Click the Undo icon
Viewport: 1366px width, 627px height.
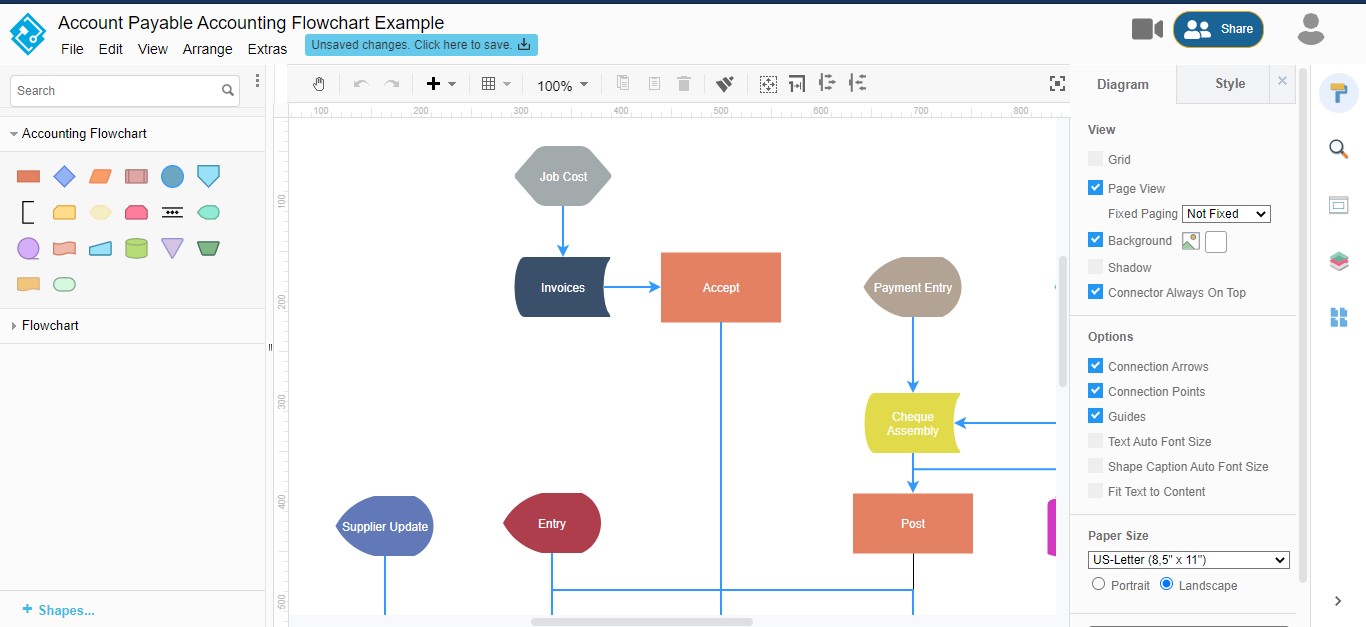point(361,84)
